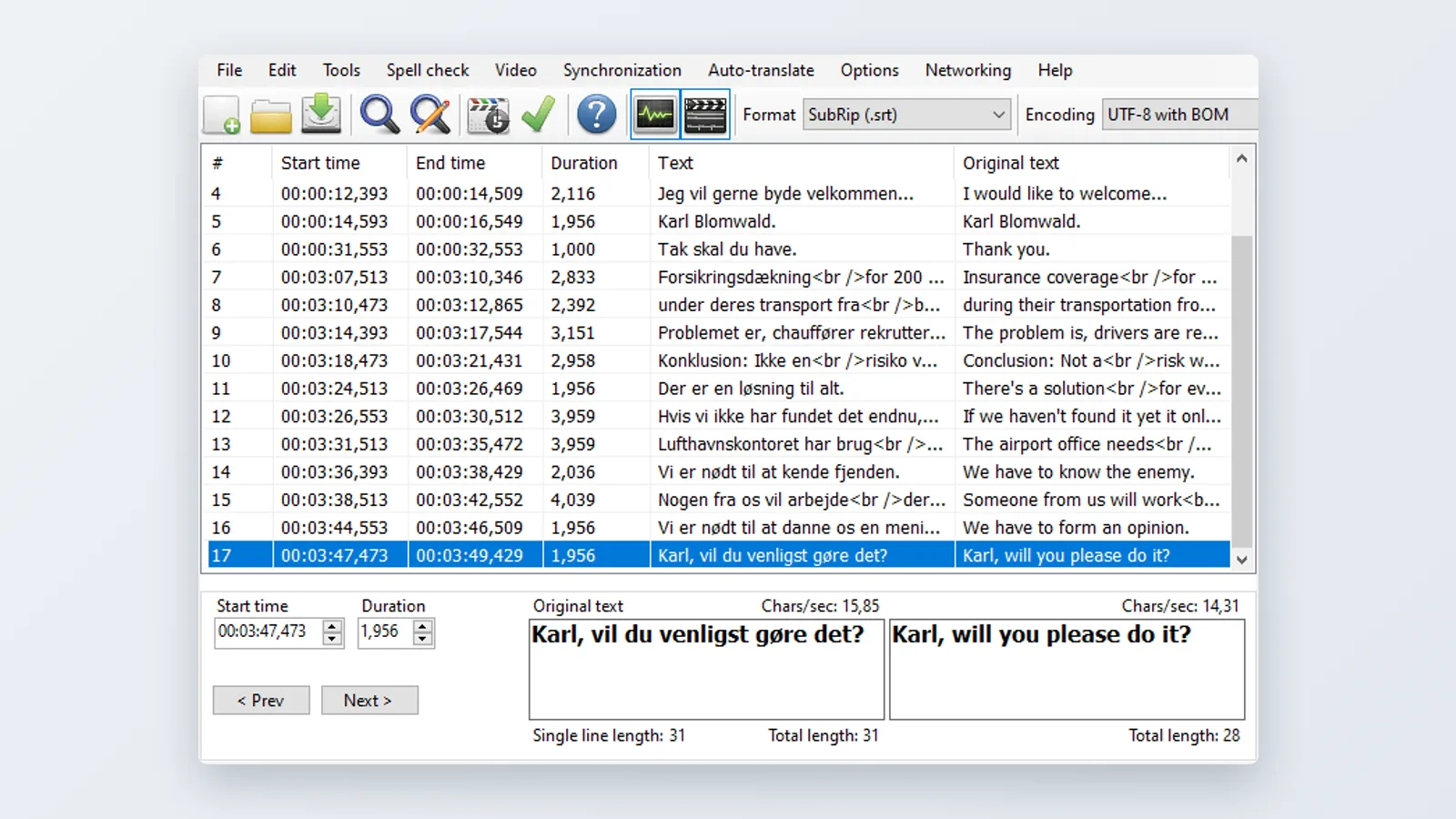Open the Auto-translate menu
This screenshot has height=819, width=1456.
coord(761,70)
